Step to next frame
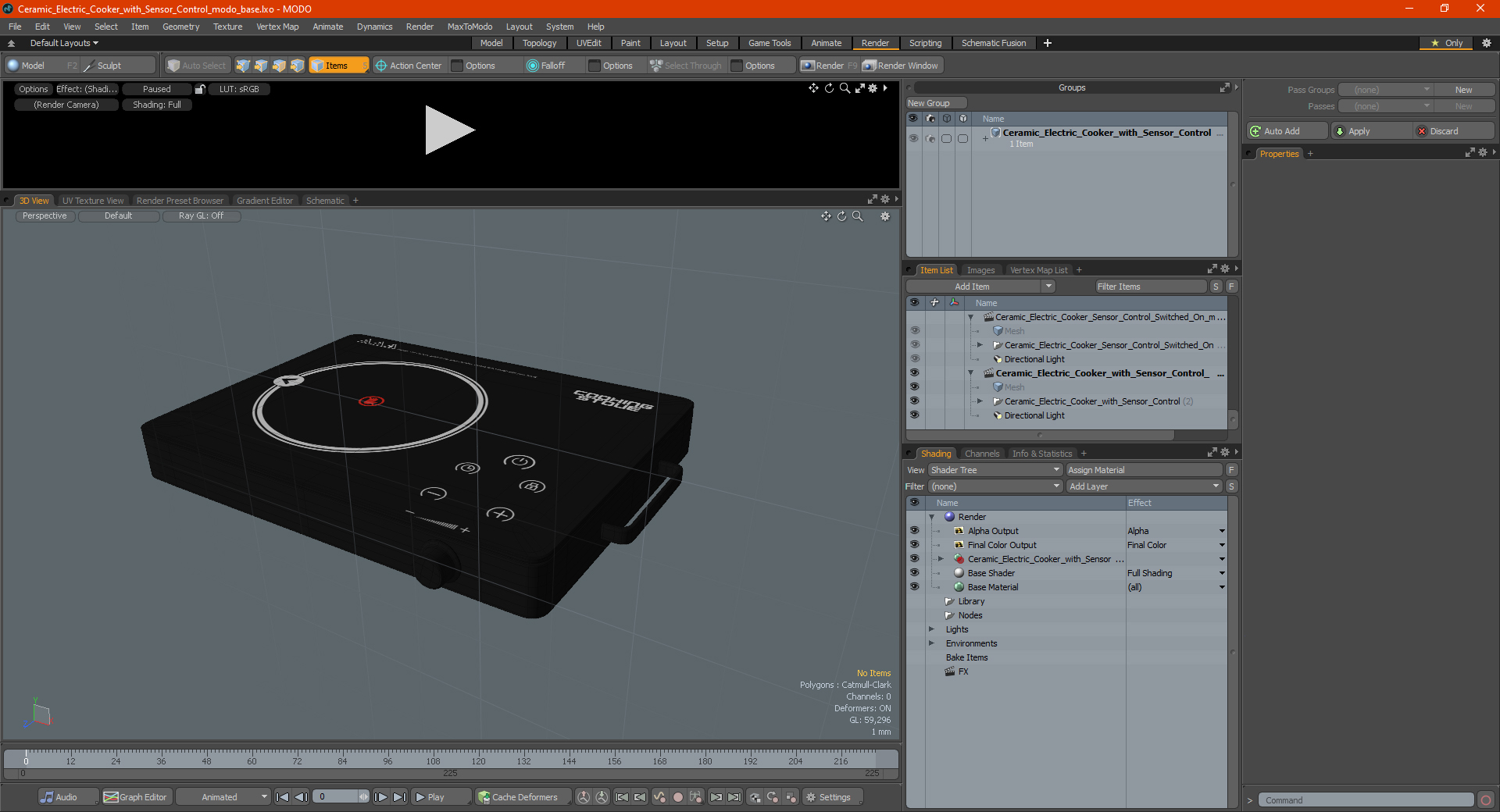Screen dimensions: 1500x812 (x=380, y=797)
